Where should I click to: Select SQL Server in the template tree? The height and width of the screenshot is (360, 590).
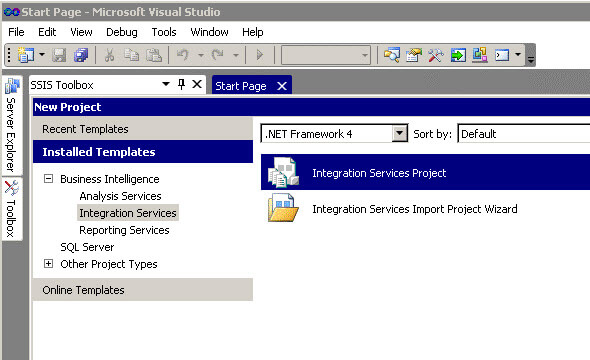click(87, 247)
